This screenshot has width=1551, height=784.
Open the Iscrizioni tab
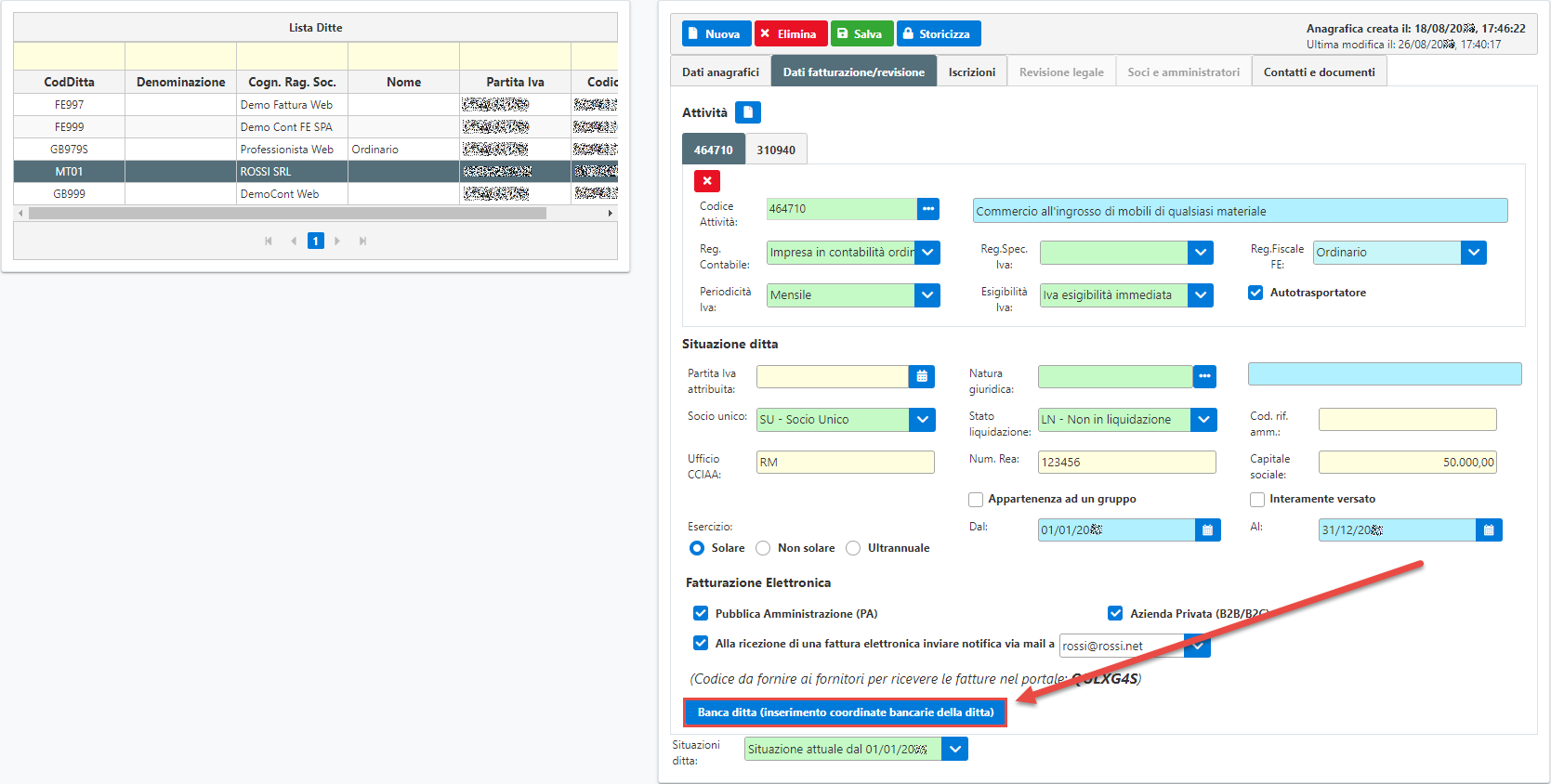pos(972,72)
